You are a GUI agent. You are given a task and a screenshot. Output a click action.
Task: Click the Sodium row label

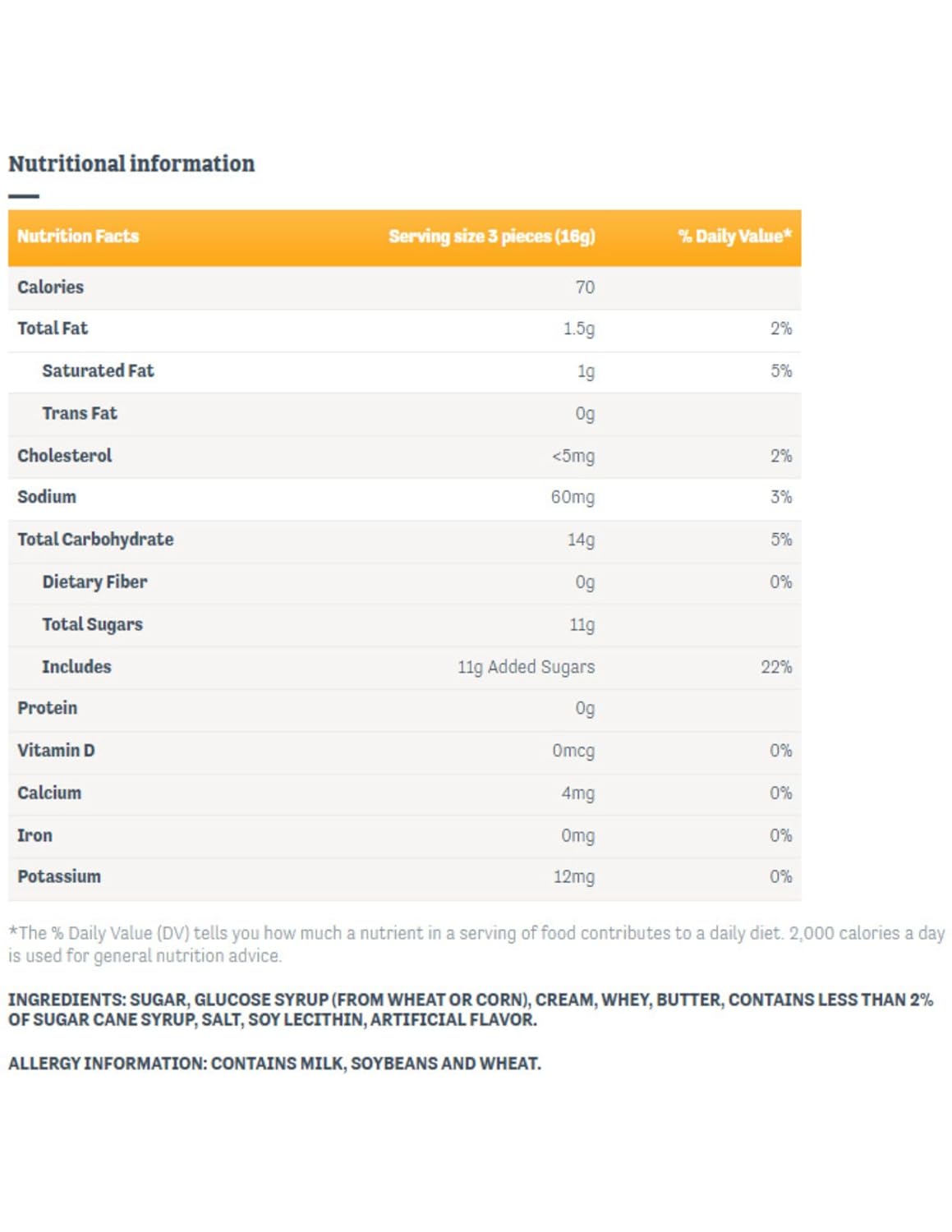click(x=47, y=497)
